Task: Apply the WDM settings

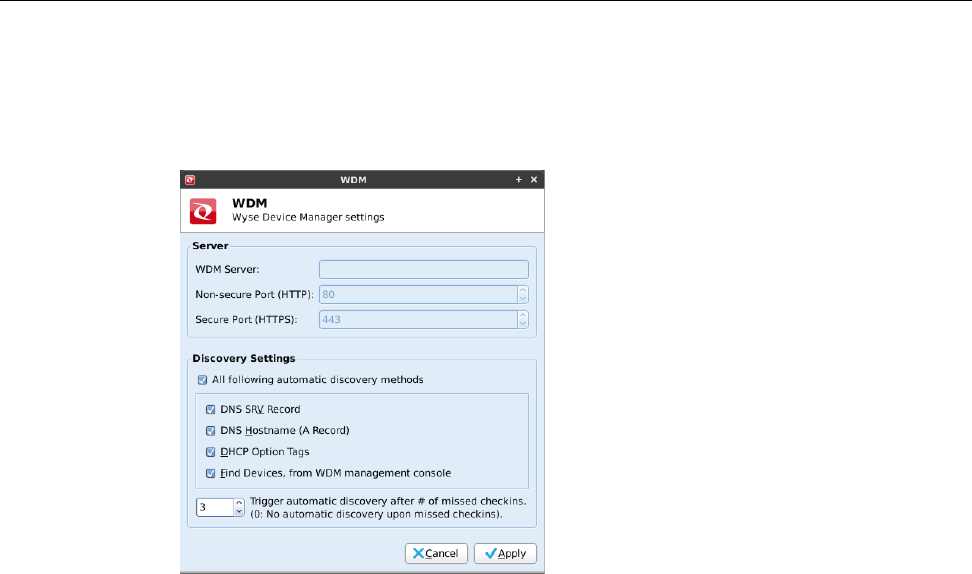Action: [x=505, y=554]
